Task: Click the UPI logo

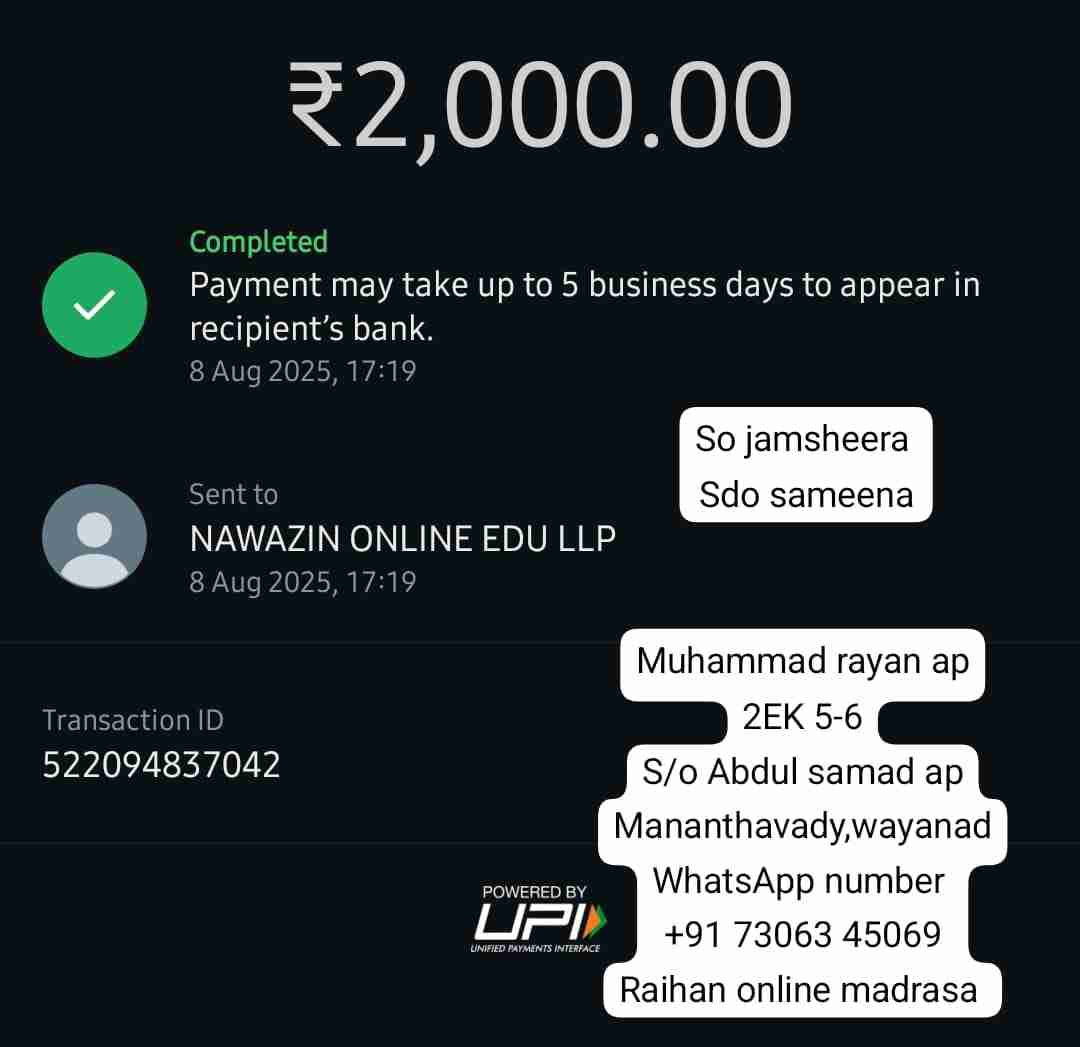Action: 535,919
